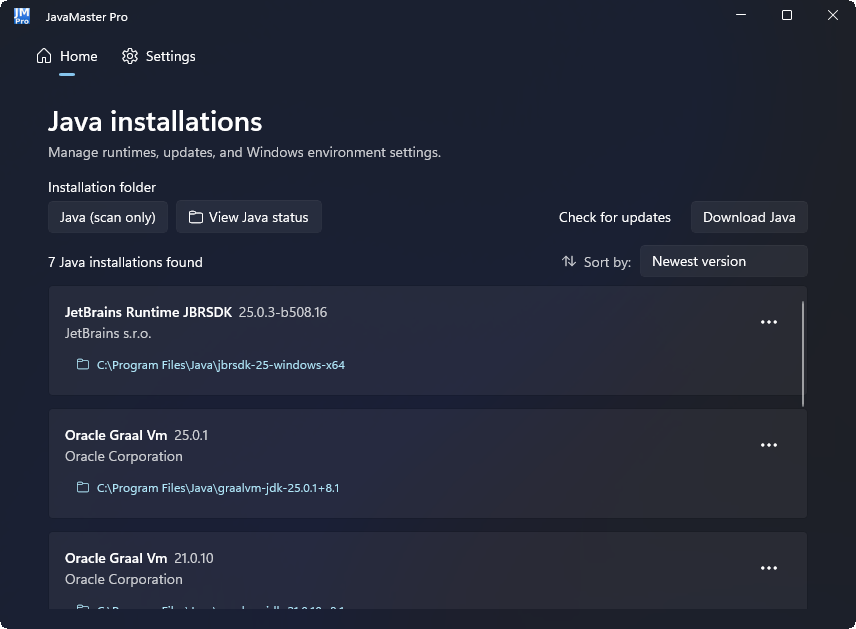Screen dimensions: 856x629
Task: Minimize the JavaMaster Pro window
Action: coord(741,15)
